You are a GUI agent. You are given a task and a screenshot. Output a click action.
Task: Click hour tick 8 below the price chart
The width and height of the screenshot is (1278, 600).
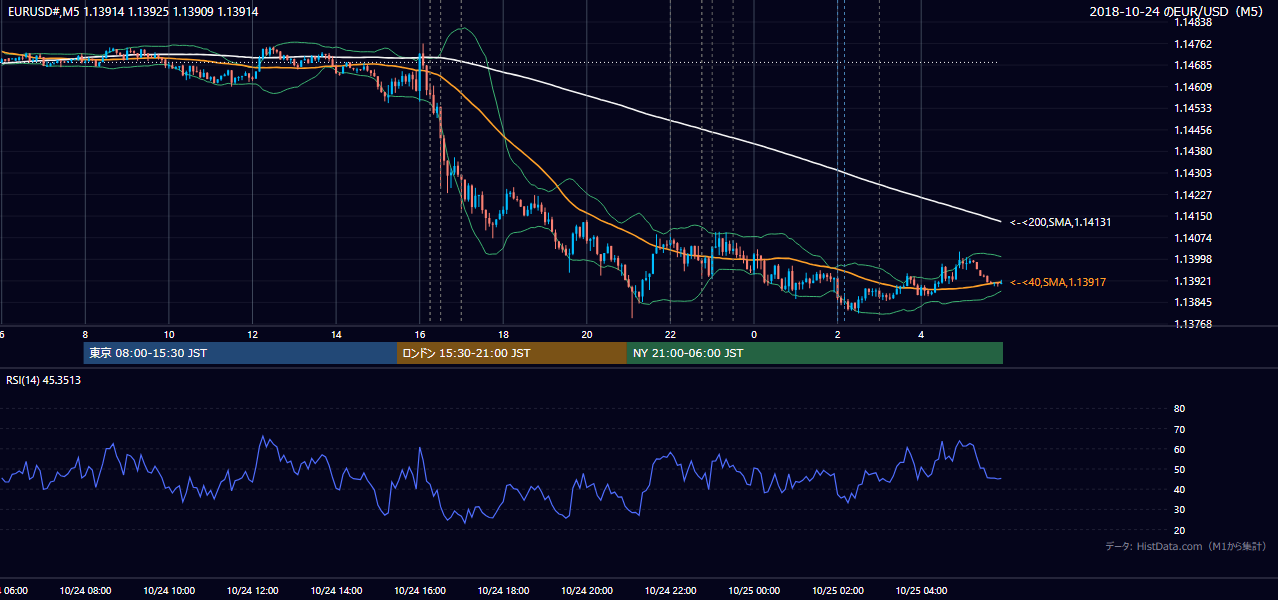click(85, 334)
